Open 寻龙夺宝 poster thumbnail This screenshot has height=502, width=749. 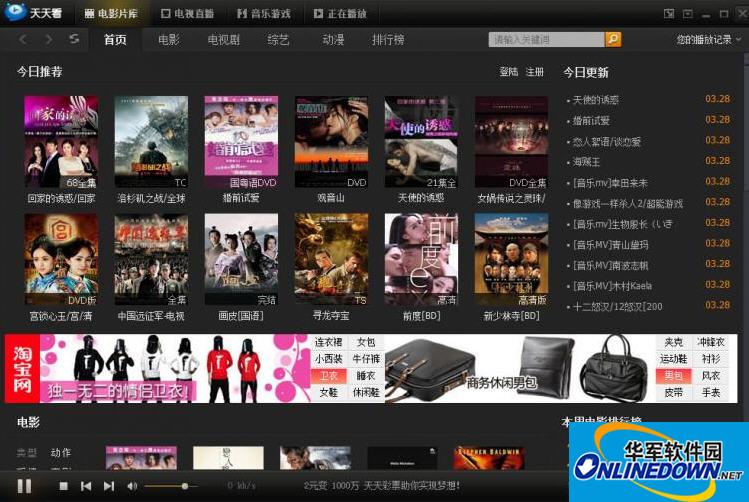(332, 259)
